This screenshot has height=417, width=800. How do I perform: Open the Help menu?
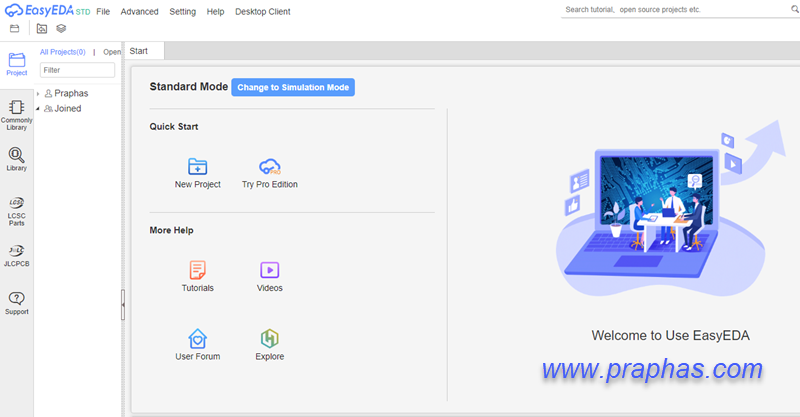click(215, 12)
